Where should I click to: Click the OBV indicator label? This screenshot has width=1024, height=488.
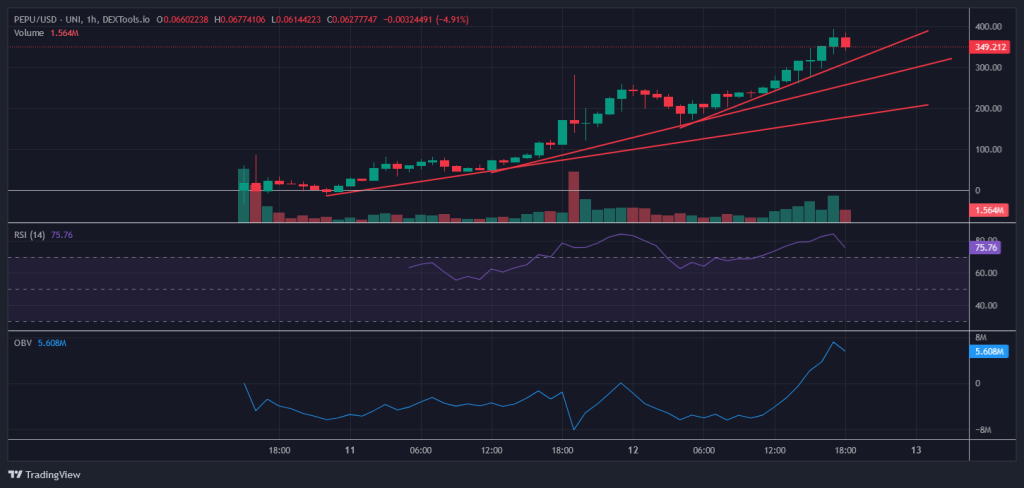point(23,342)
